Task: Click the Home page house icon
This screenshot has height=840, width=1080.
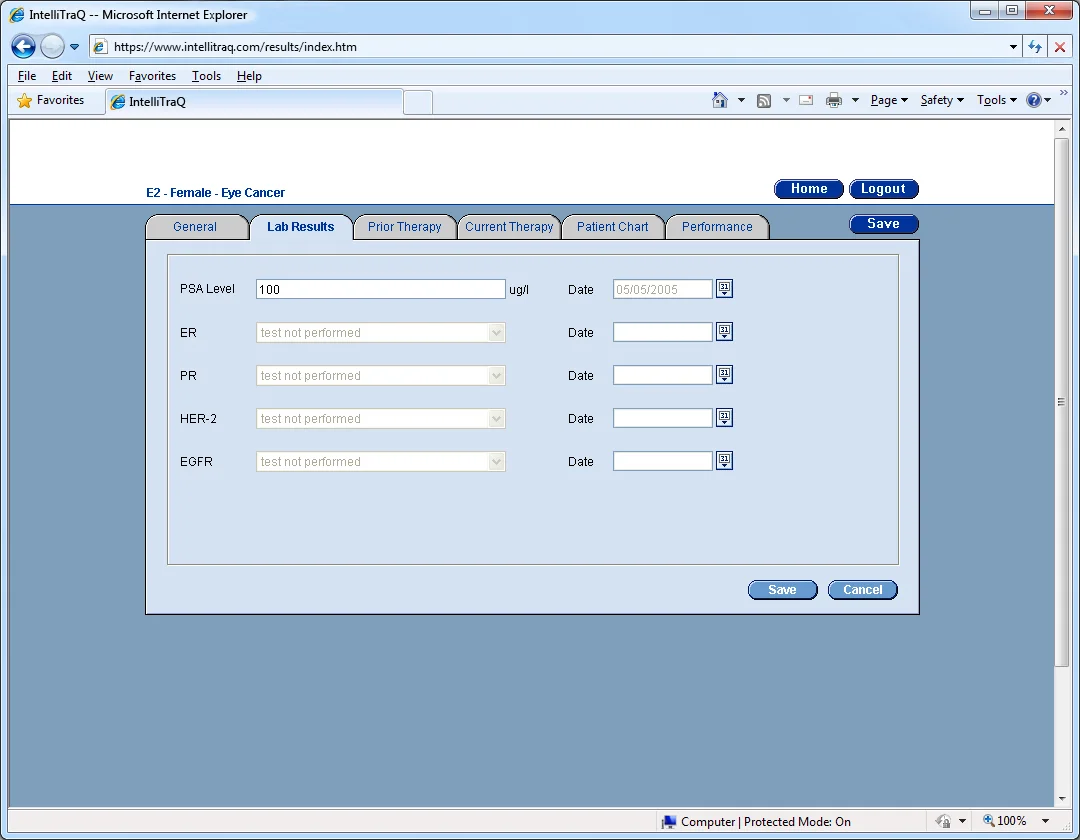Action: click(720, 100)
